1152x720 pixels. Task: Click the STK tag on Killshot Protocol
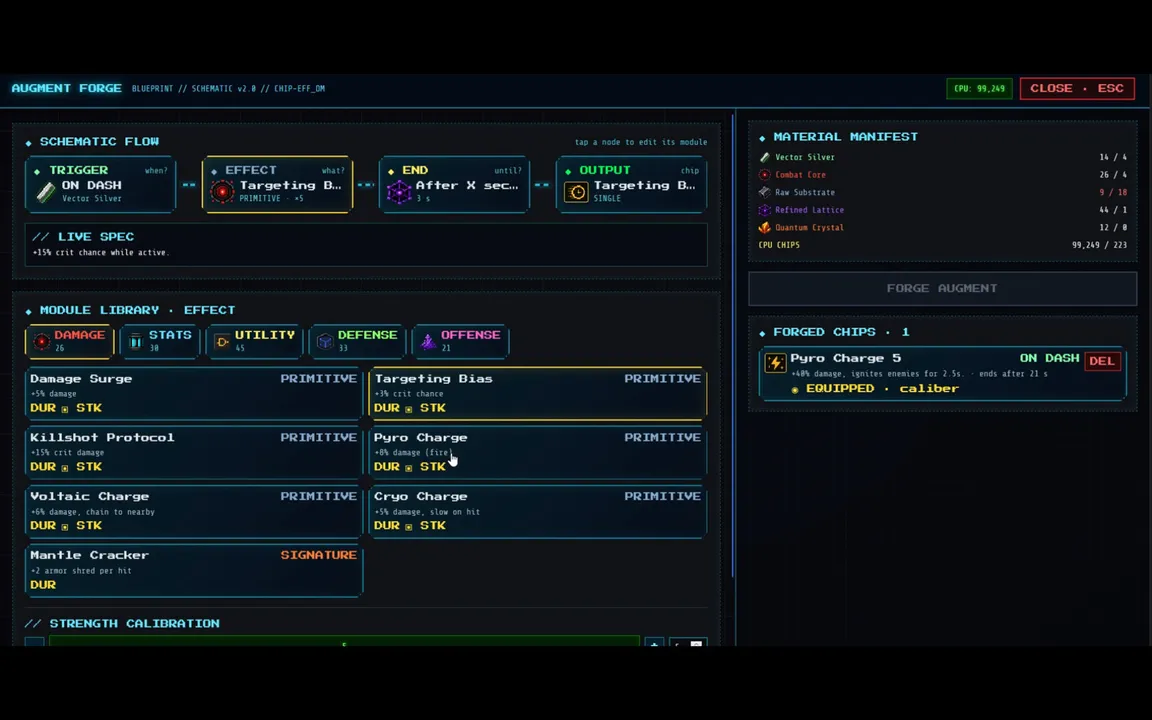(x=89, y=467)
